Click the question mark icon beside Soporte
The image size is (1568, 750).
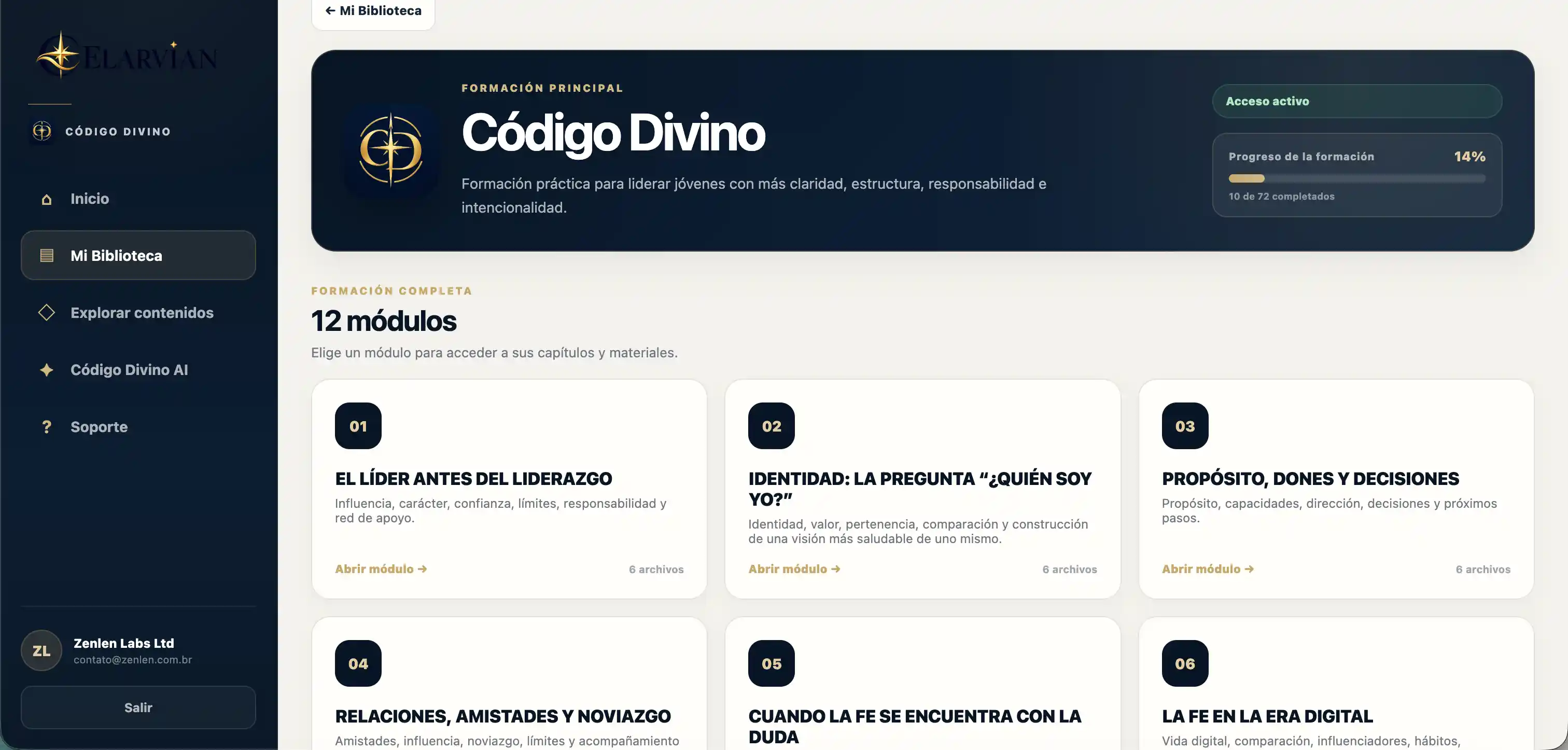[46, 427]
